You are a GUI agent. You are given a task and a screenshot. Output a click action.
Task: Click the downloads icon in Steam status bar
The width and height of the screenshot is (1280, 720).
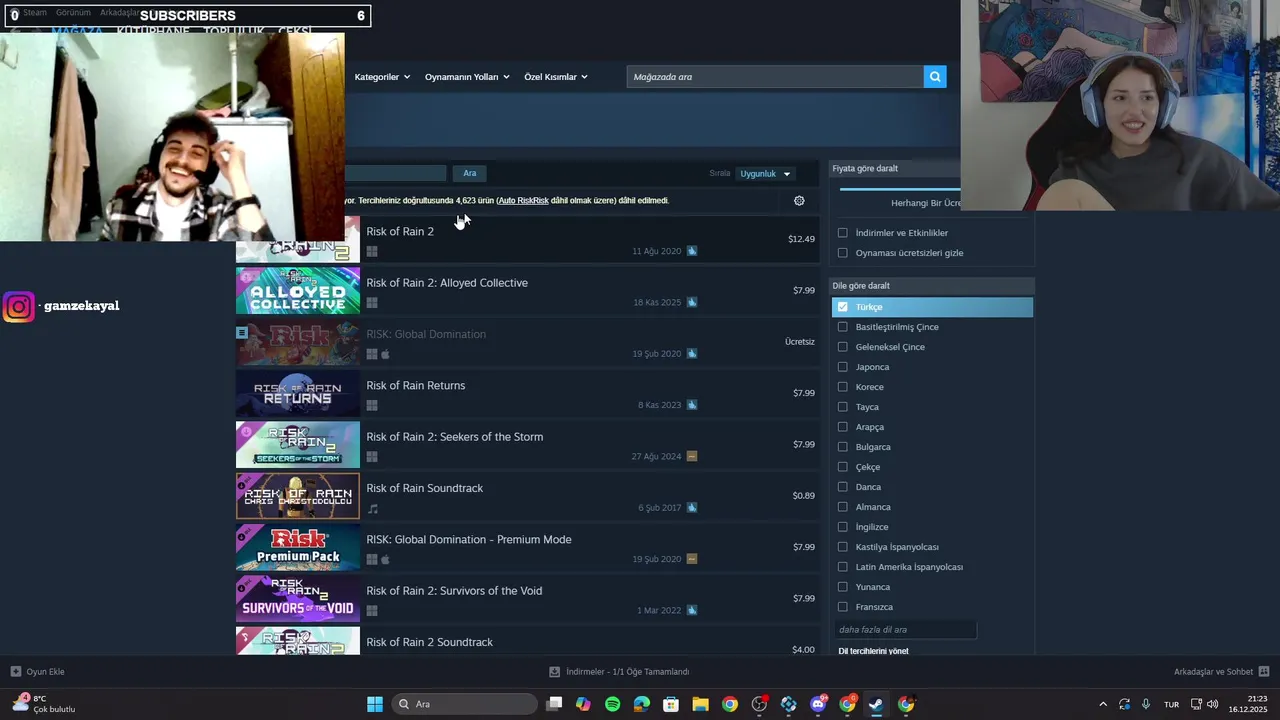tap(555, 672)
